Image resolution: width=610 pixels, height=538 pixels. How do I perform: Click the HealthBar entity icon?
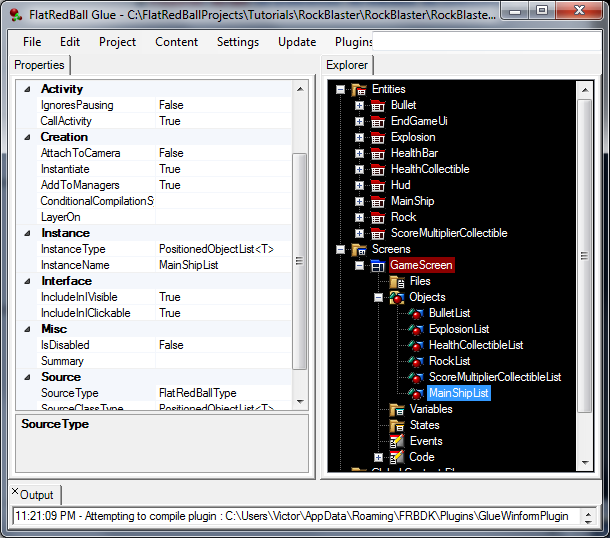378,153
